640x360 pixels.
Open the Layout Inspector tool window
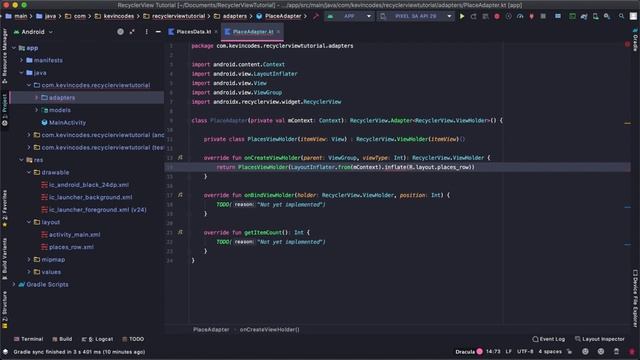click(600, 339)
